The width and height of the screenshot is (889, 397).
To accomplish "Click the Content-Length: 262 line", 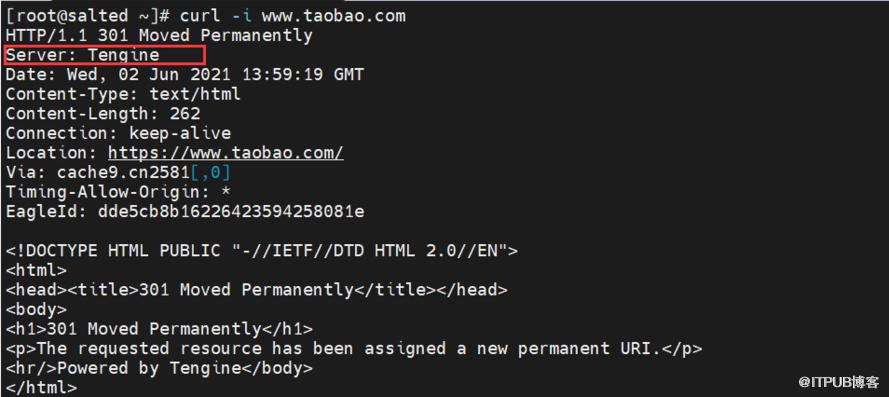I will click(103, 114).
